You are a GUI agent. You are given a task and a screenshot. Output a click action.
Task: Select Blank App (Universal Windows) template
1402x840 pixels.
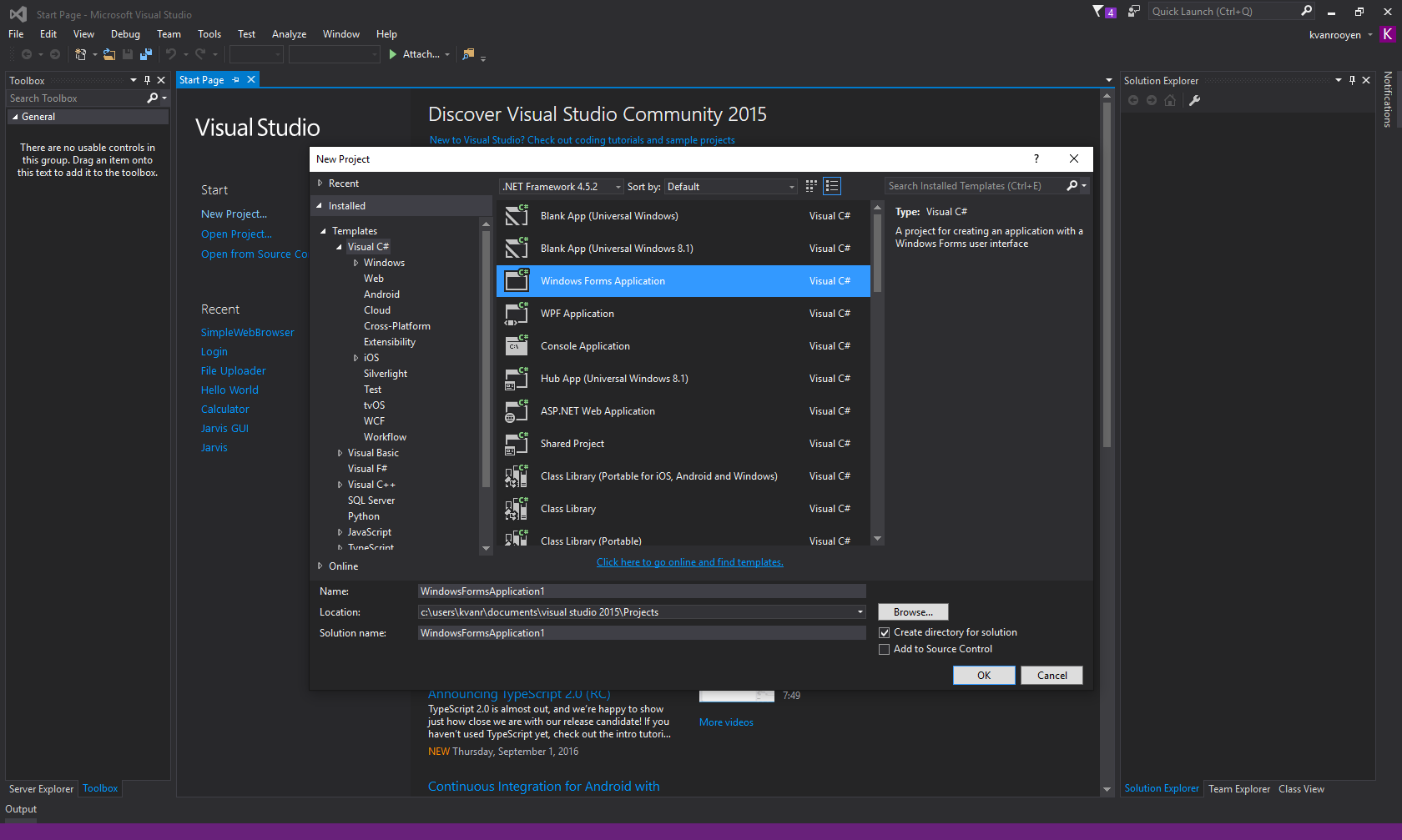click(683, 216)
